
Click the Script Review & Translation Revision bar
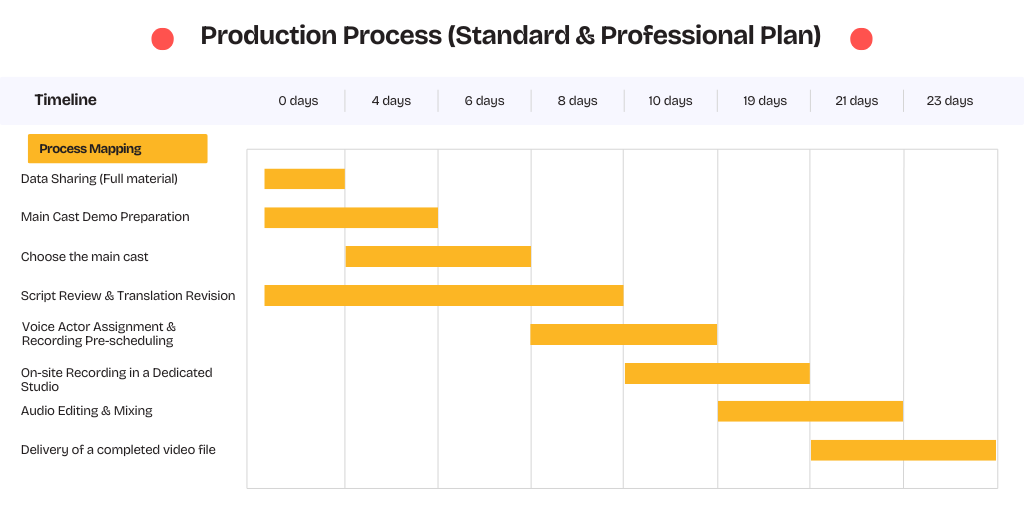[x=444, y=295]
